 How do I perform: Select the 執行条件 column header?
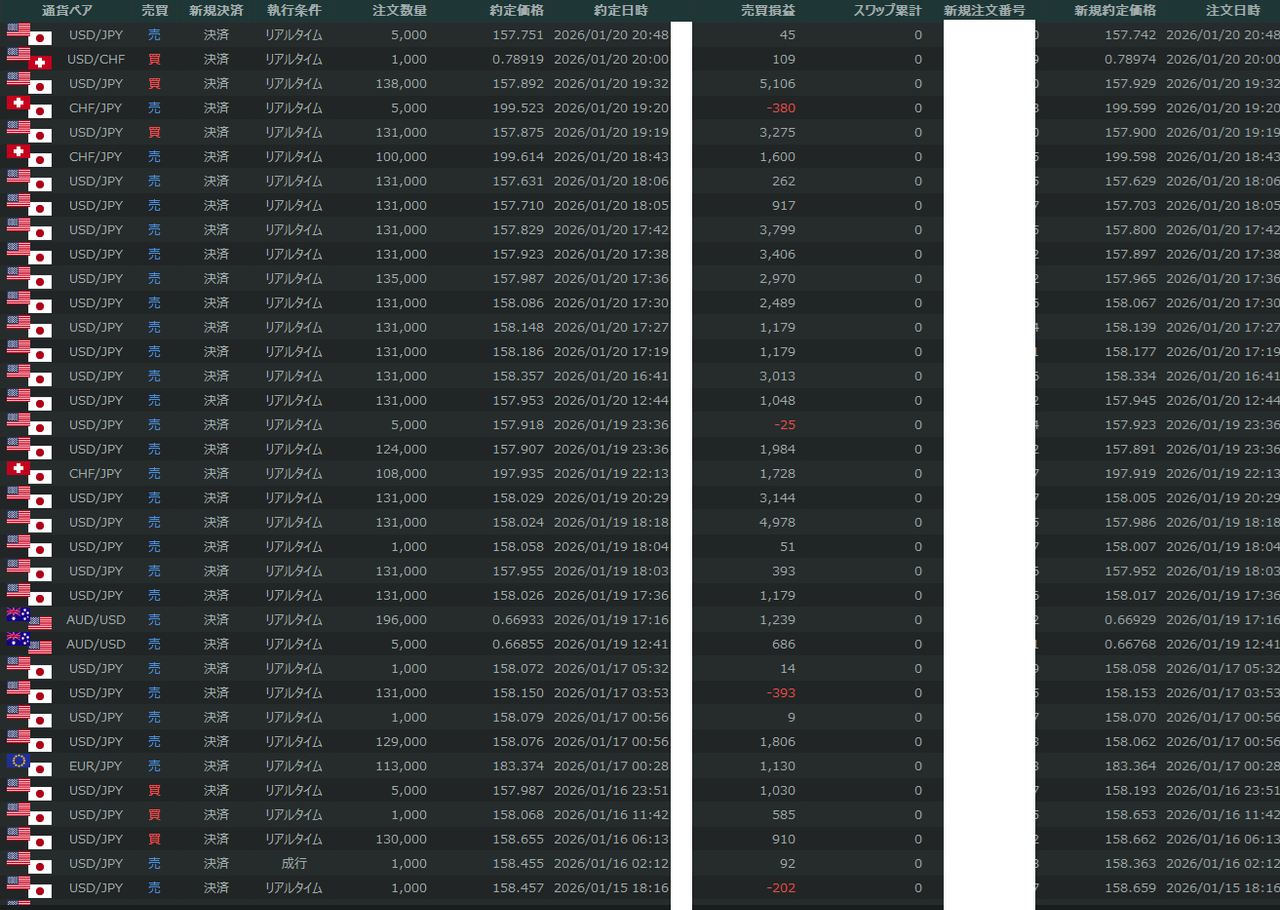coord(294,11)
